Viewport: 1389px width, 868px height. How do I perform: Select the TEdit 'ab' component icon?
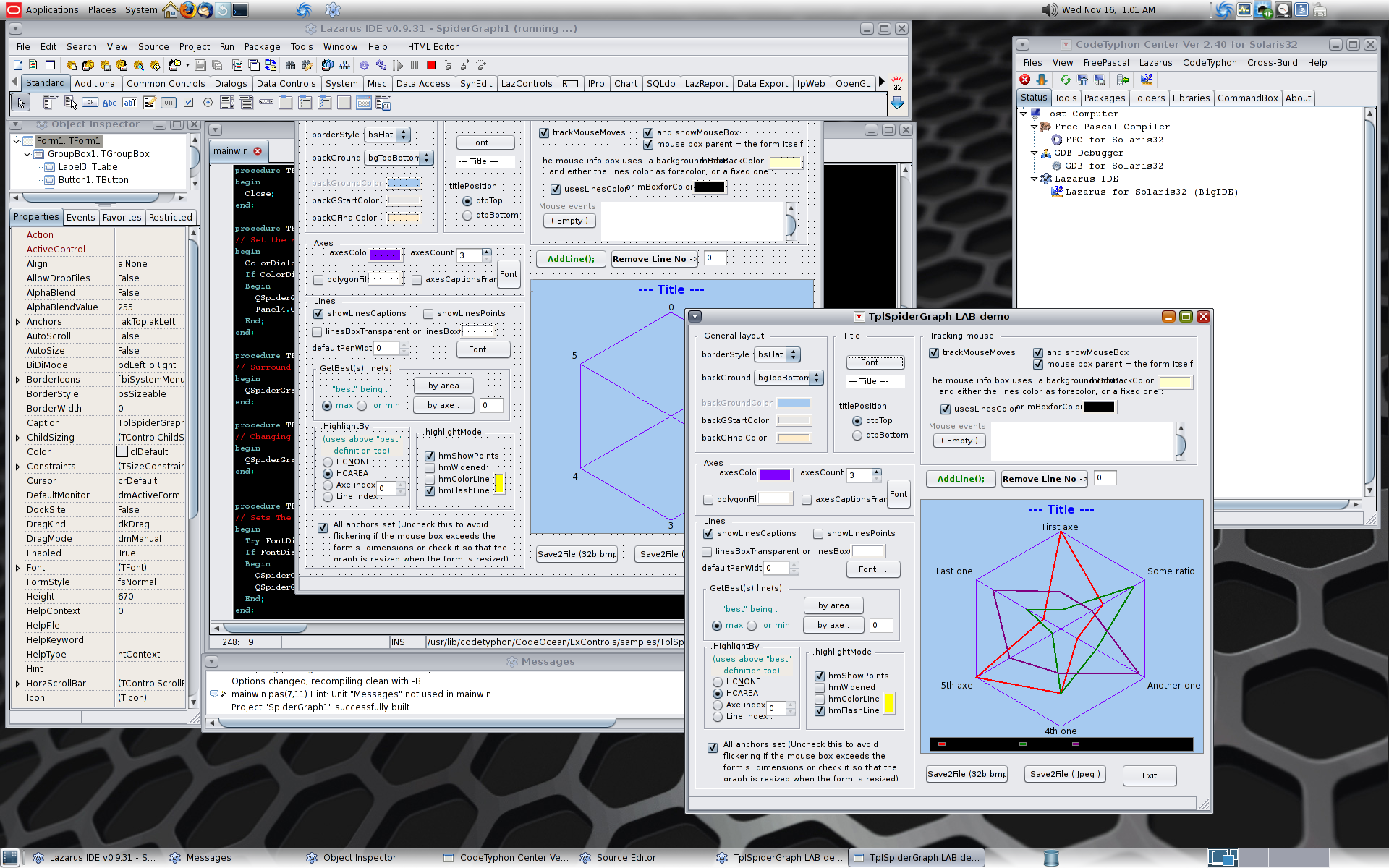pyautogui.click(x=129, y=103)
